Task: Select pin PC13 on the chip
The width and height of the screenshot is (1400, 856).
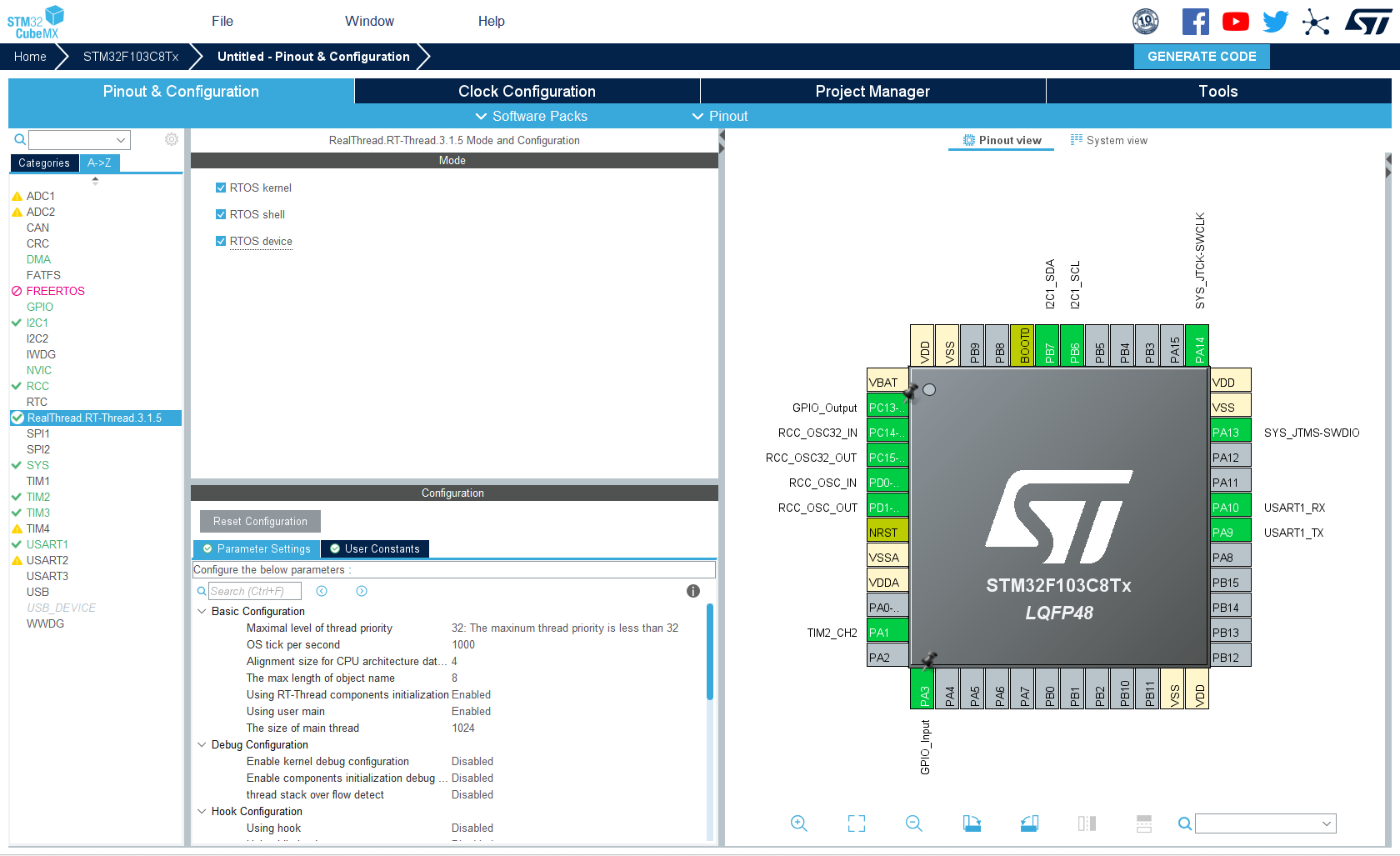Action: point(887,407)
